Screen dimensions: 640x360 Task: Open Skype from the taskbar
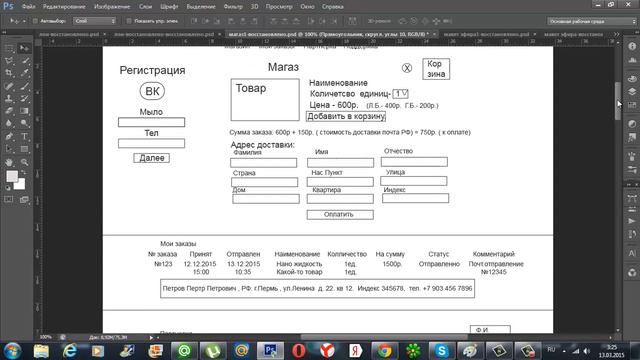441,351
